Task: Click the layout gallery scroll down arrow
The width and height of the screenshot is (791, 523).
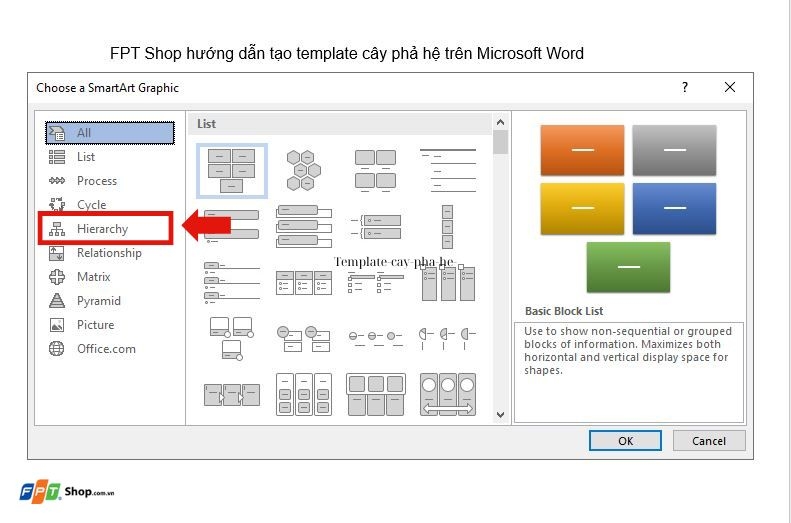Action: [x=500, y=415]
